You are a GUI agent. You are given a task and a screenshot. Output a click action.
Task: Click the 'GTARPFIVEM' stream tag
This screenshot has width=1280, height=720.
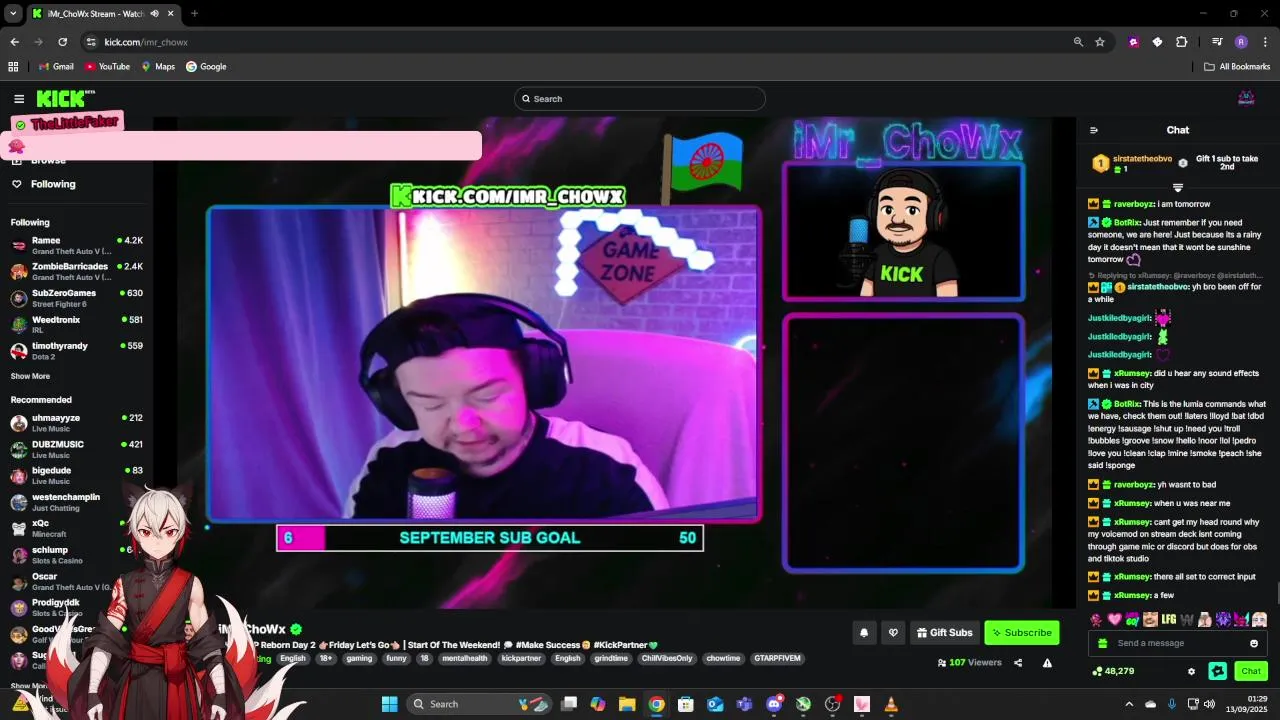click(778, 659)
